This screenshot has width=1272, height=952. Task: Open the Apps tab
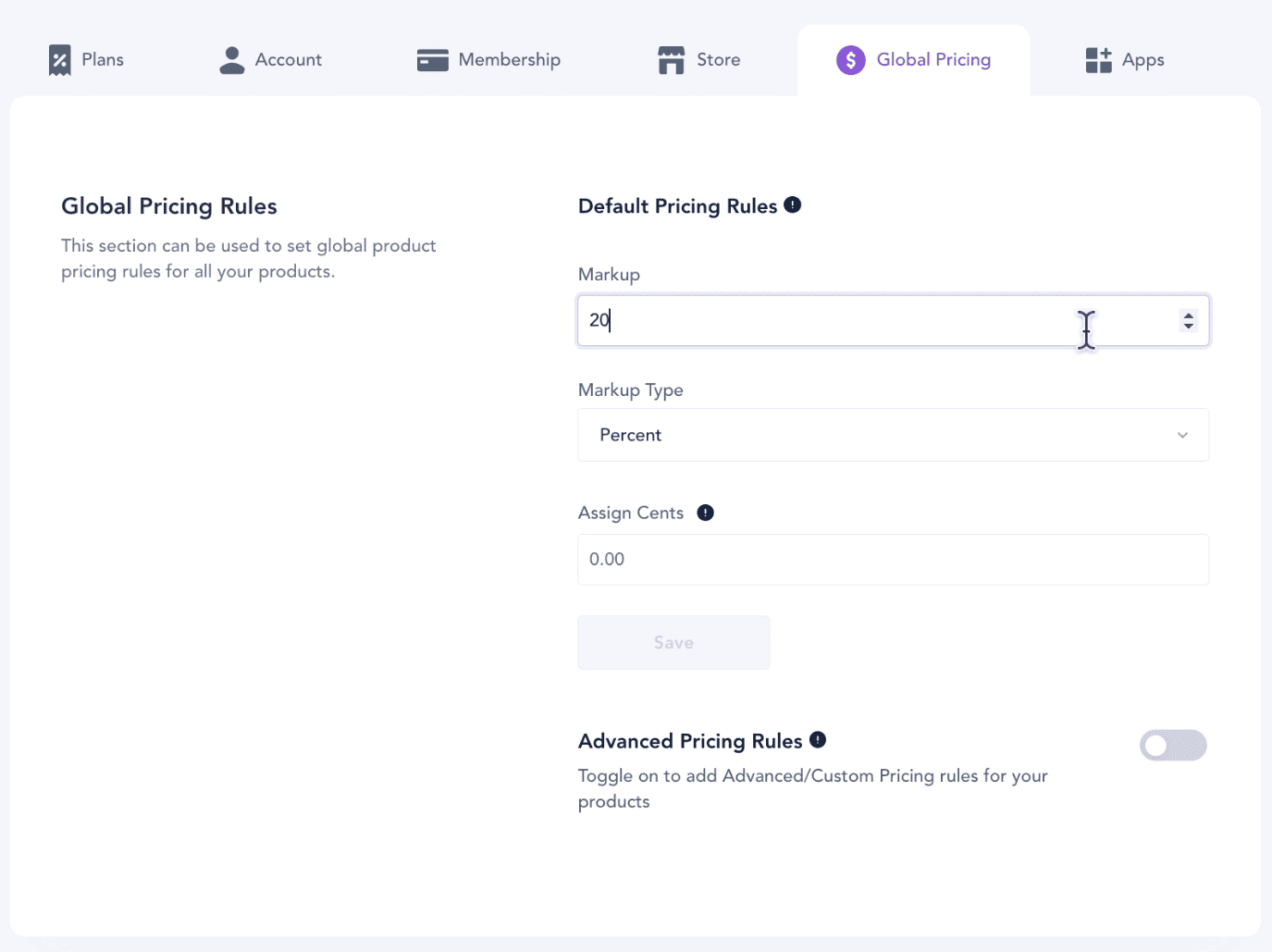click(x=1125, y=60)
